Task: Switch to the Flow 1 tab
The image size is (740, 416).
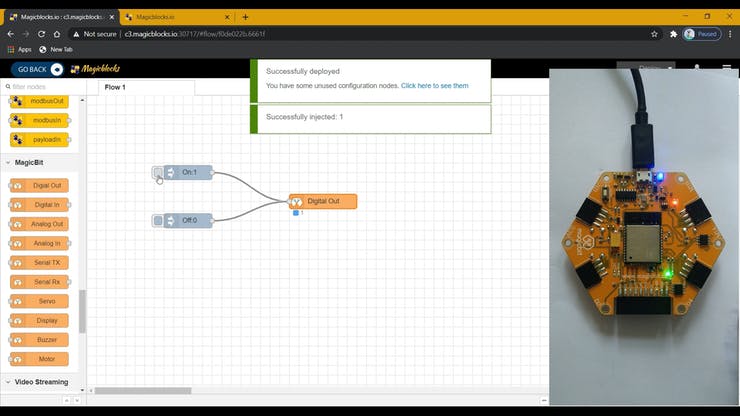Action: (146, 87)
